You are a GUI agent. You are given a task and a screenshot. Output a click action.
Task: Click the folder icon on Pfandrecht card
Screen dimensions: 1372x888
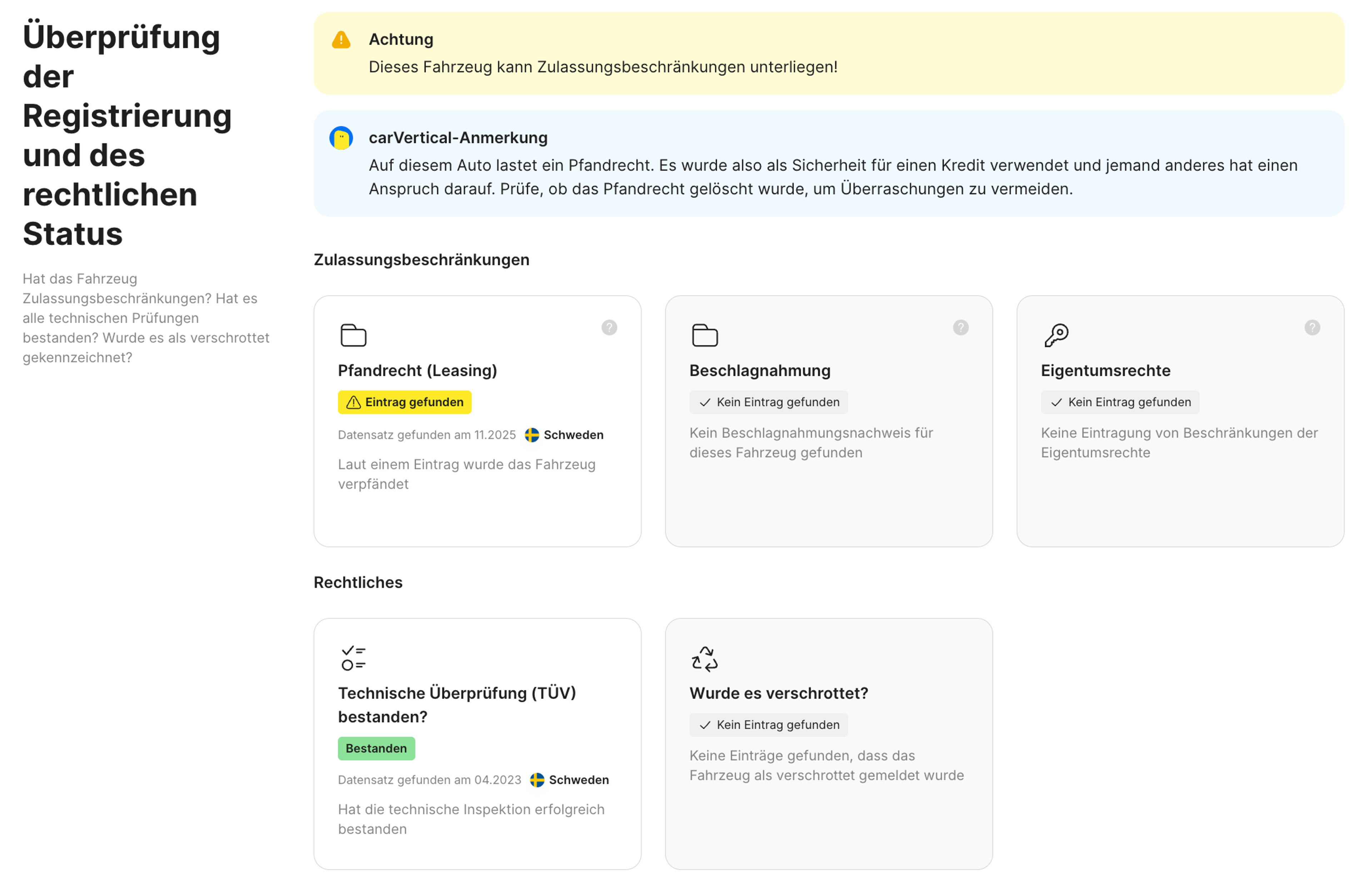tap(353, 335)
